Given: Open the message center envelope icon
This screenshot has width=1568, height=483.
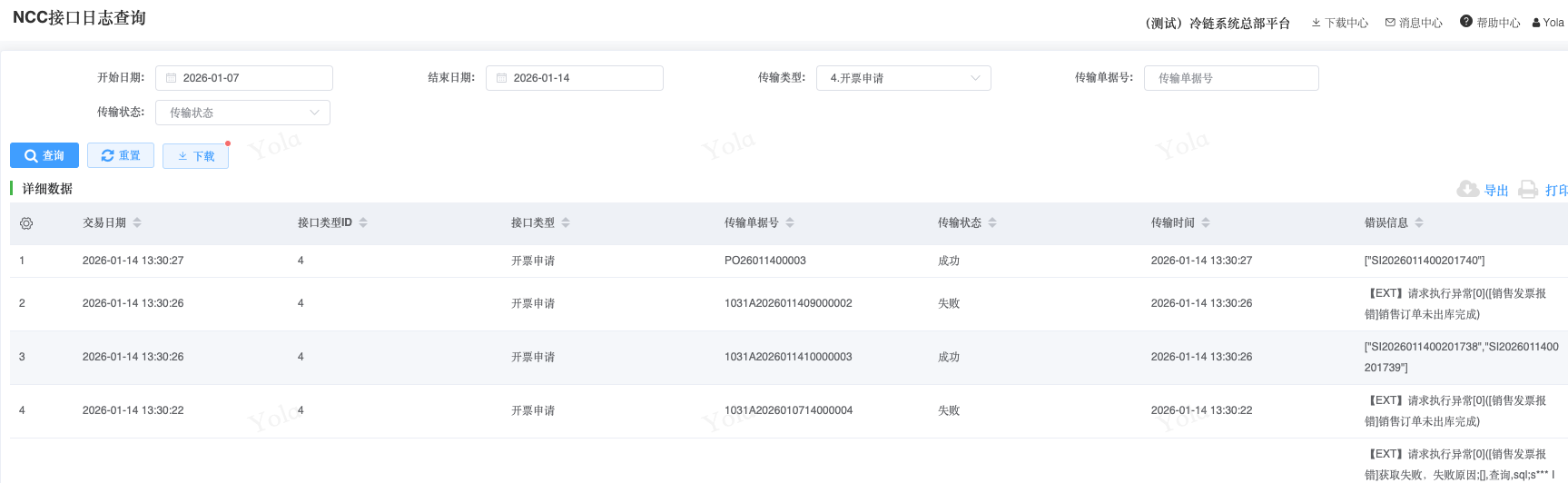Looking at the screenshot, I should pyautogui.click(x=1390, y=23).
